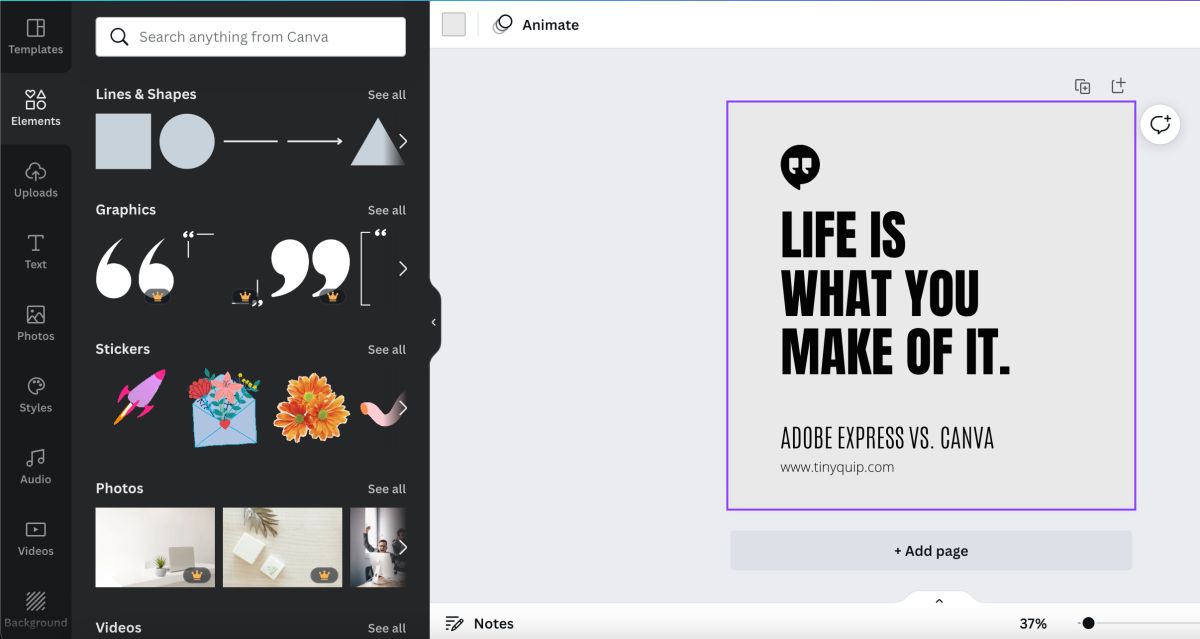Duplicate the page using the copy icon
The image size is (1200, 639).
pyautogui.click(x=1082, y=86)
